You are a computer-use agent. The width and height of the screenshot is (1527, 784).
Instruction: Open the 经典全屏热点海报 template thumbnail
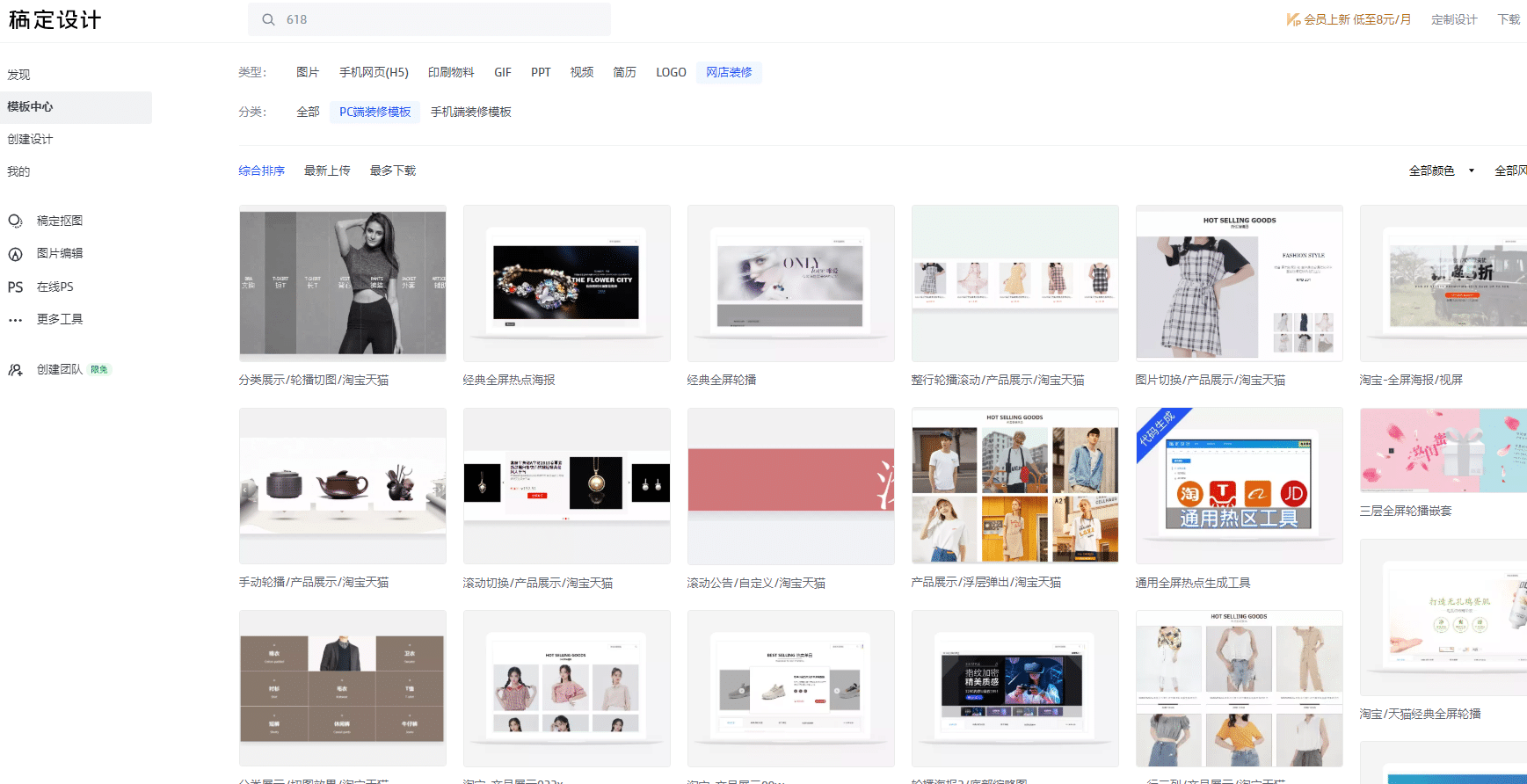[567, 283]
